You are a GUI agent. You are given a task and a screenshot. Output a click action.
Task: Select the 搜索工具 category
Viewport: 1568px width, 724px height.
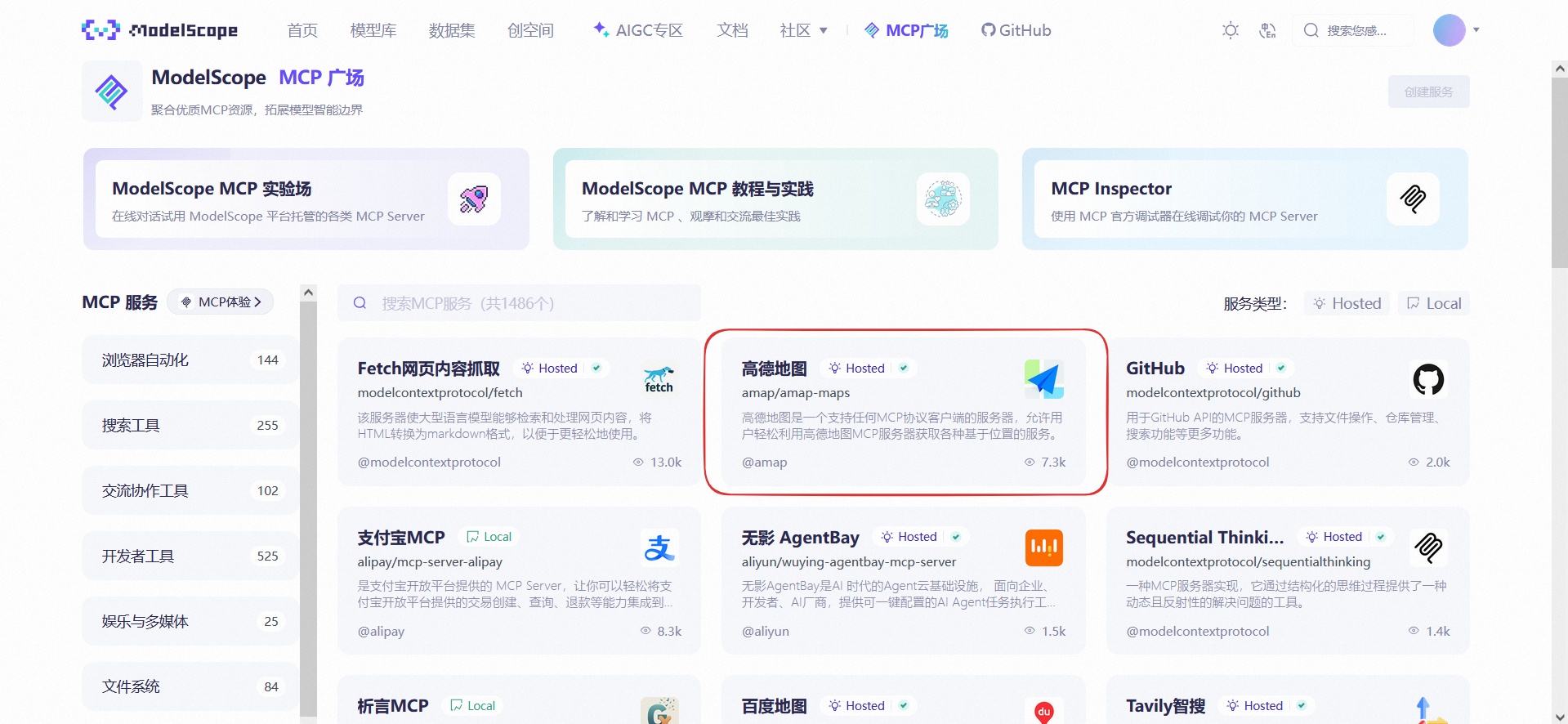pyautogui.click(x=190, y=425)
